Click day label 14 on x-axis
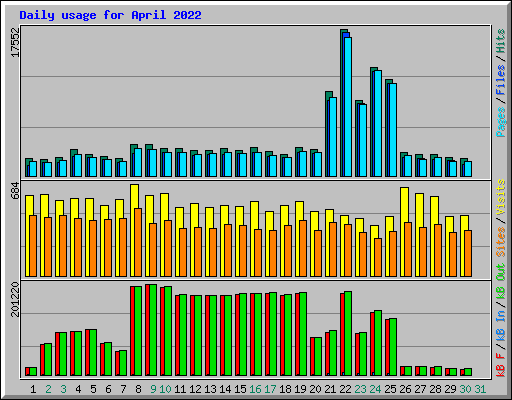 225,389
